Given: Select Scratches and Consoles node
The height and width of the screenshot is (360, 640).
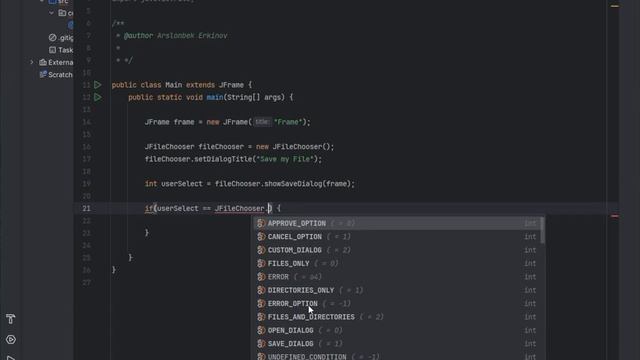Looking at the screenshot, I should click(x=56, y=75).
